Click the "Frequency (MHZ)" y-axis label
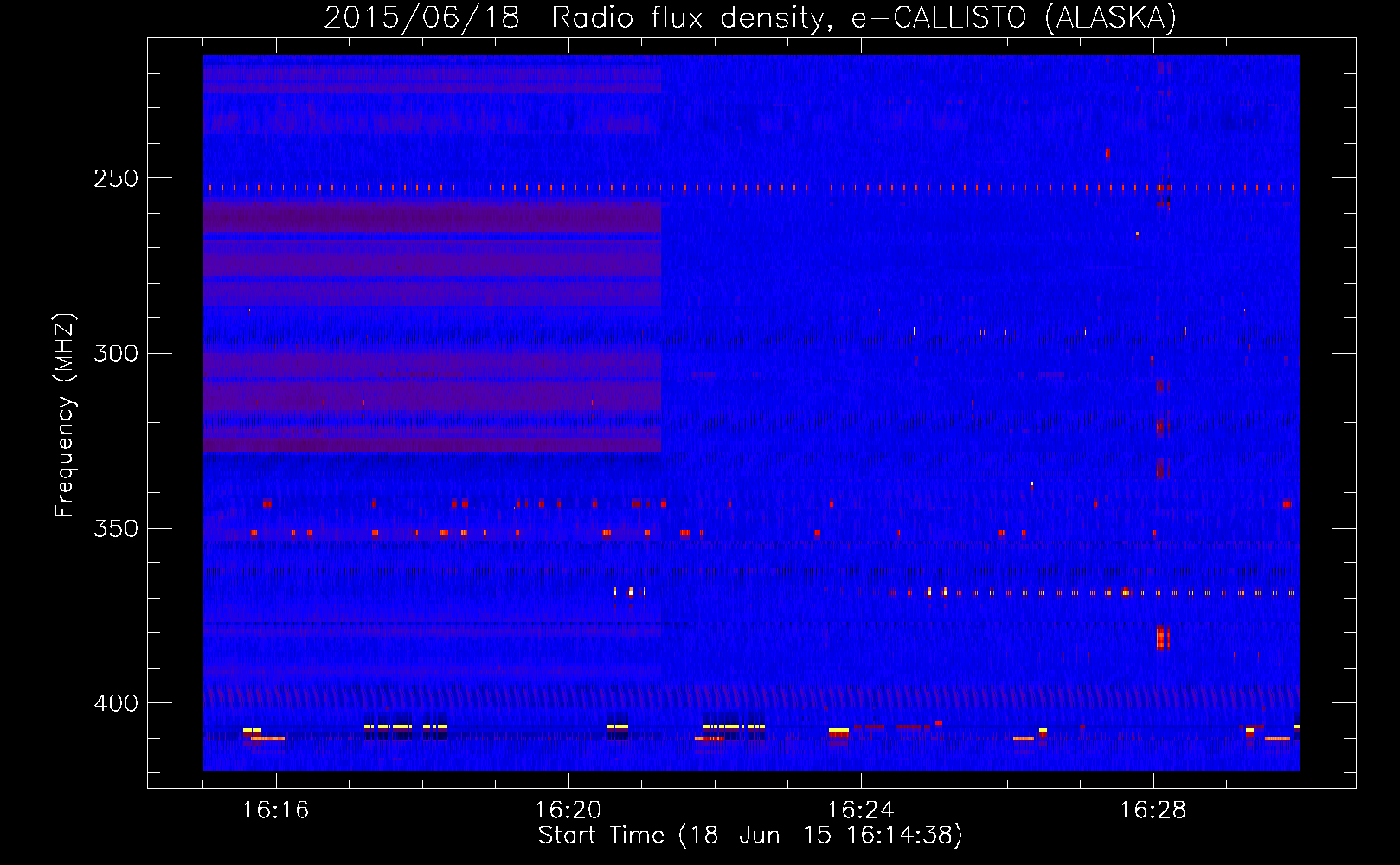This screenshot has height=865, width=1400. pyautogui.click(x=65, y=414)
